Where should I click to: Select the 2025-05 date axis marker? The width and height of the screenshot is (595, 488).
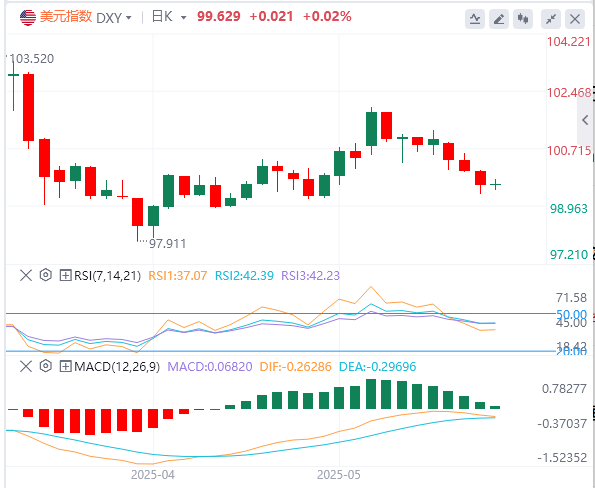click(x=339, y=475)
